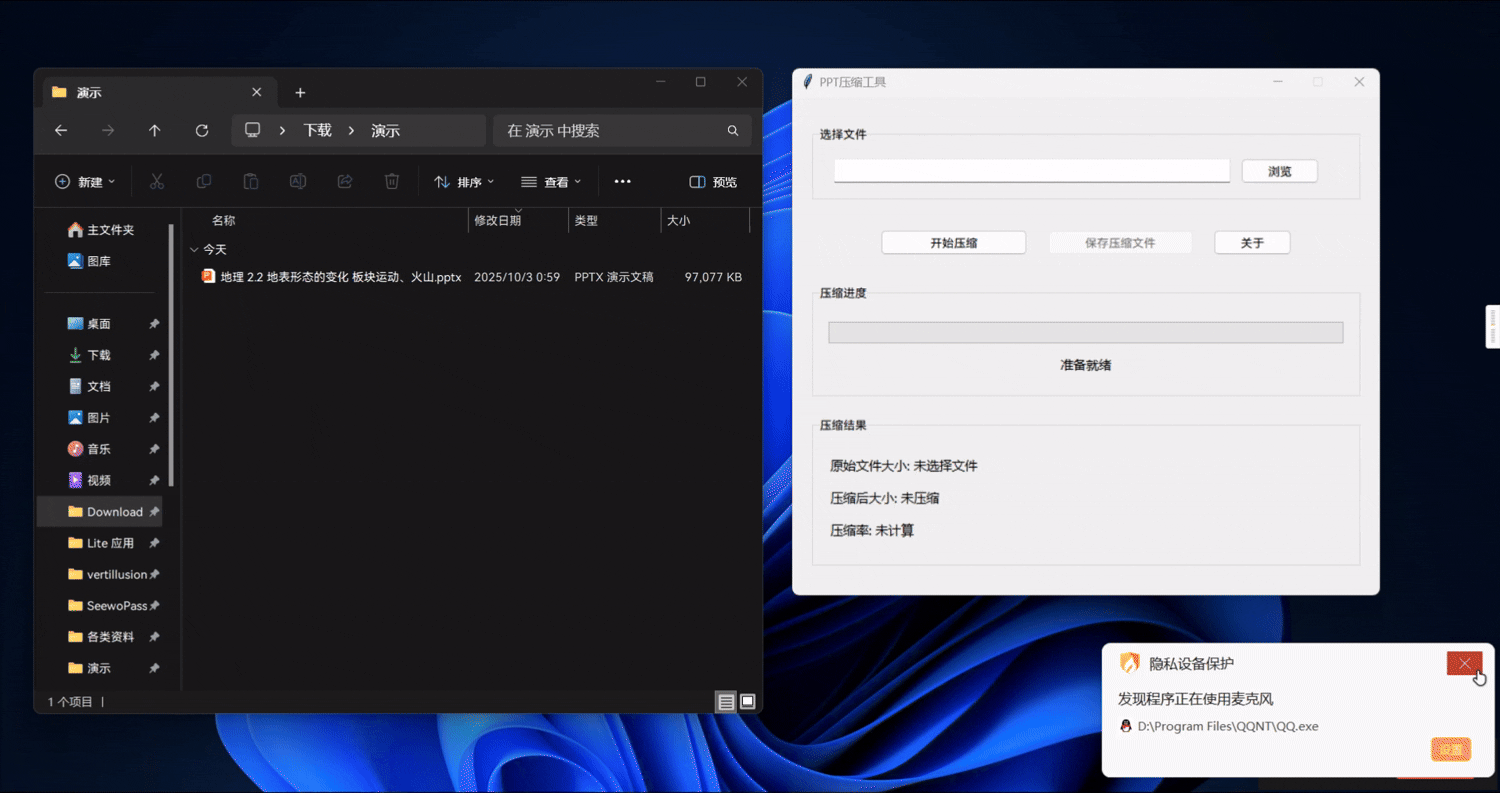This screenshot has height=793, width=1500.
Task: Click the 开始压缩 button
Action: 953,243
